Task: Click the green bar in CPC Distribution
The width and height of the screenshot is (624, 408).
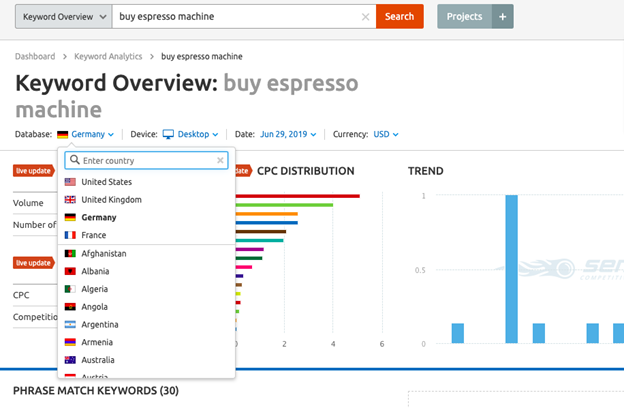Action: click(284, 205)
